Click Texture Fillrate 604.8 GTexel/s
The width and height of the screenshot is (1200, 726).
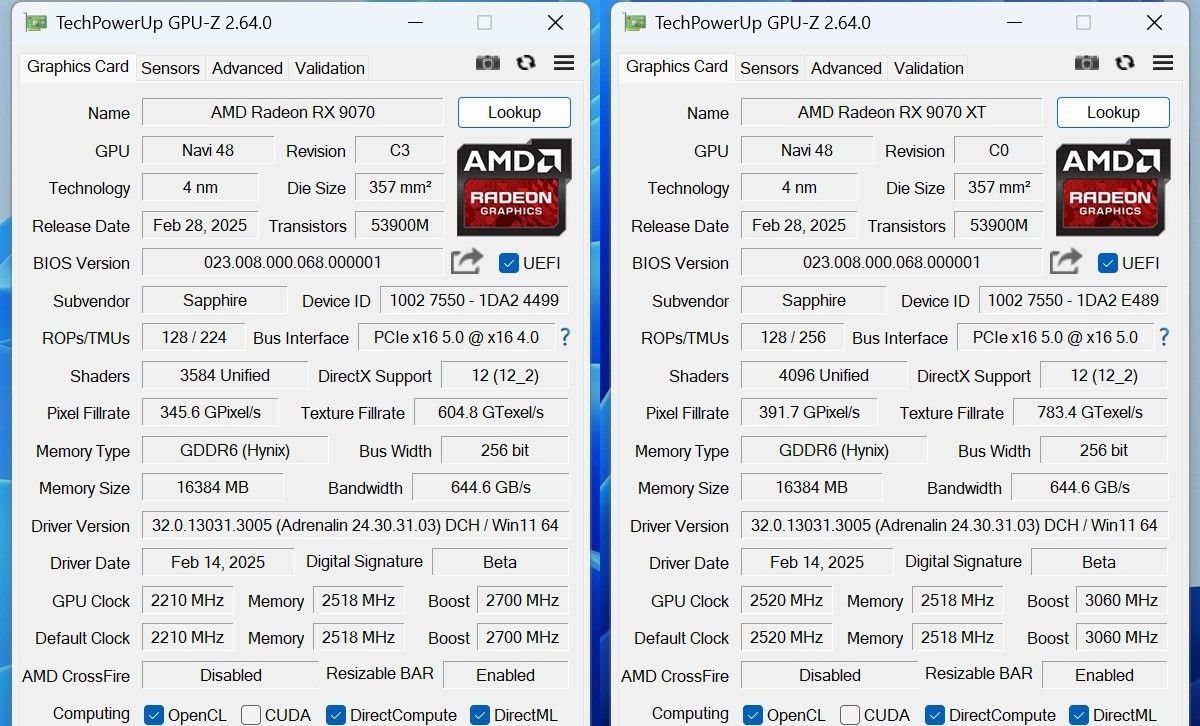(x=491, y=412)
